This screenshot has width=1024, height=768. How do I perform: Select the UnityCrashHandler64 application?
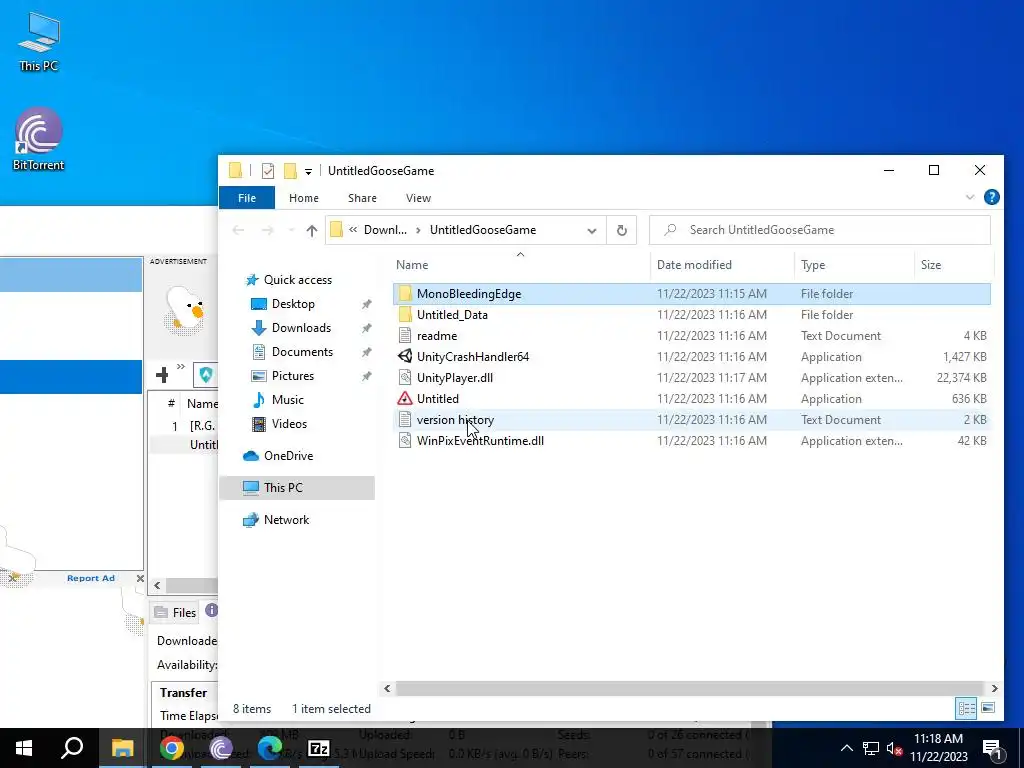[x=692, y=357]
